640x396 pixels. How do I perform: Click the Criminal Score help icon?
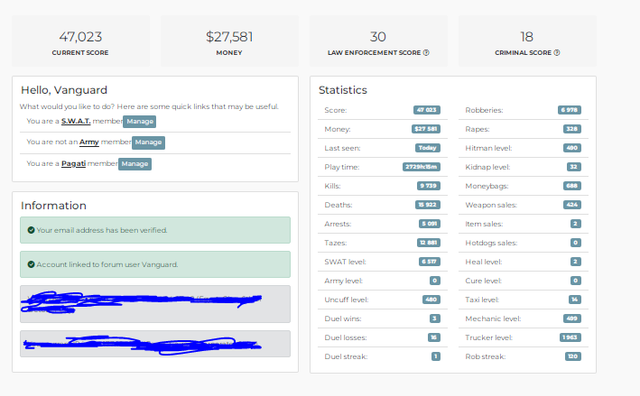[557, 53]
